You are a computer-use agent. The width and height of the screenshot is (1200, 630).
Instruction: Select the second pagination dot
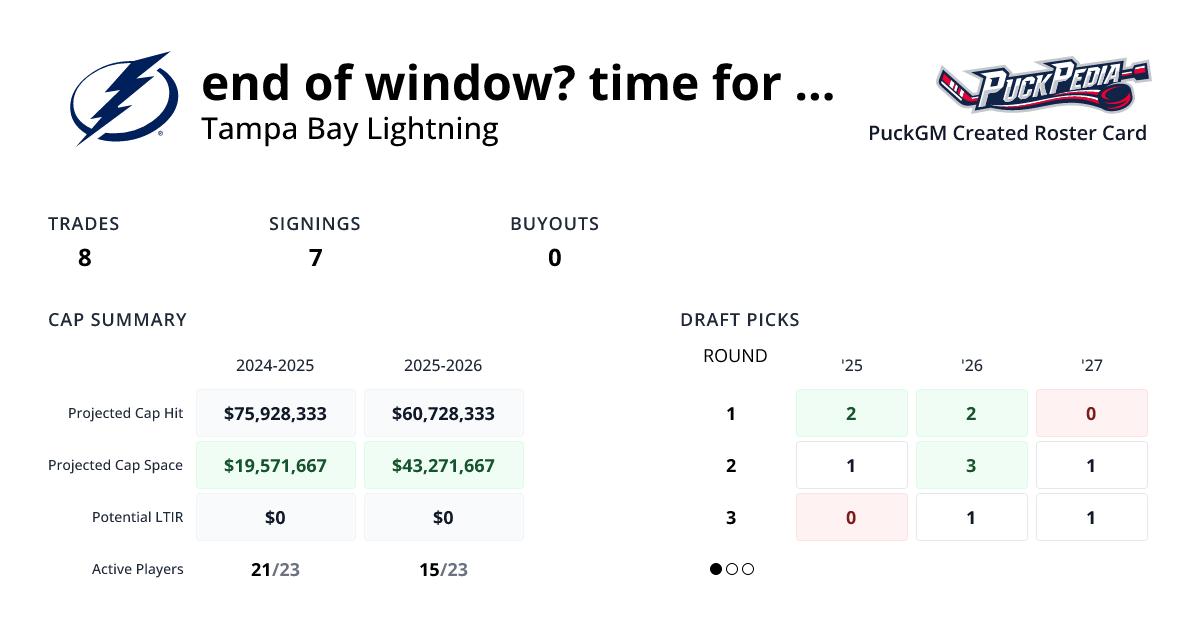pos(732,569)
